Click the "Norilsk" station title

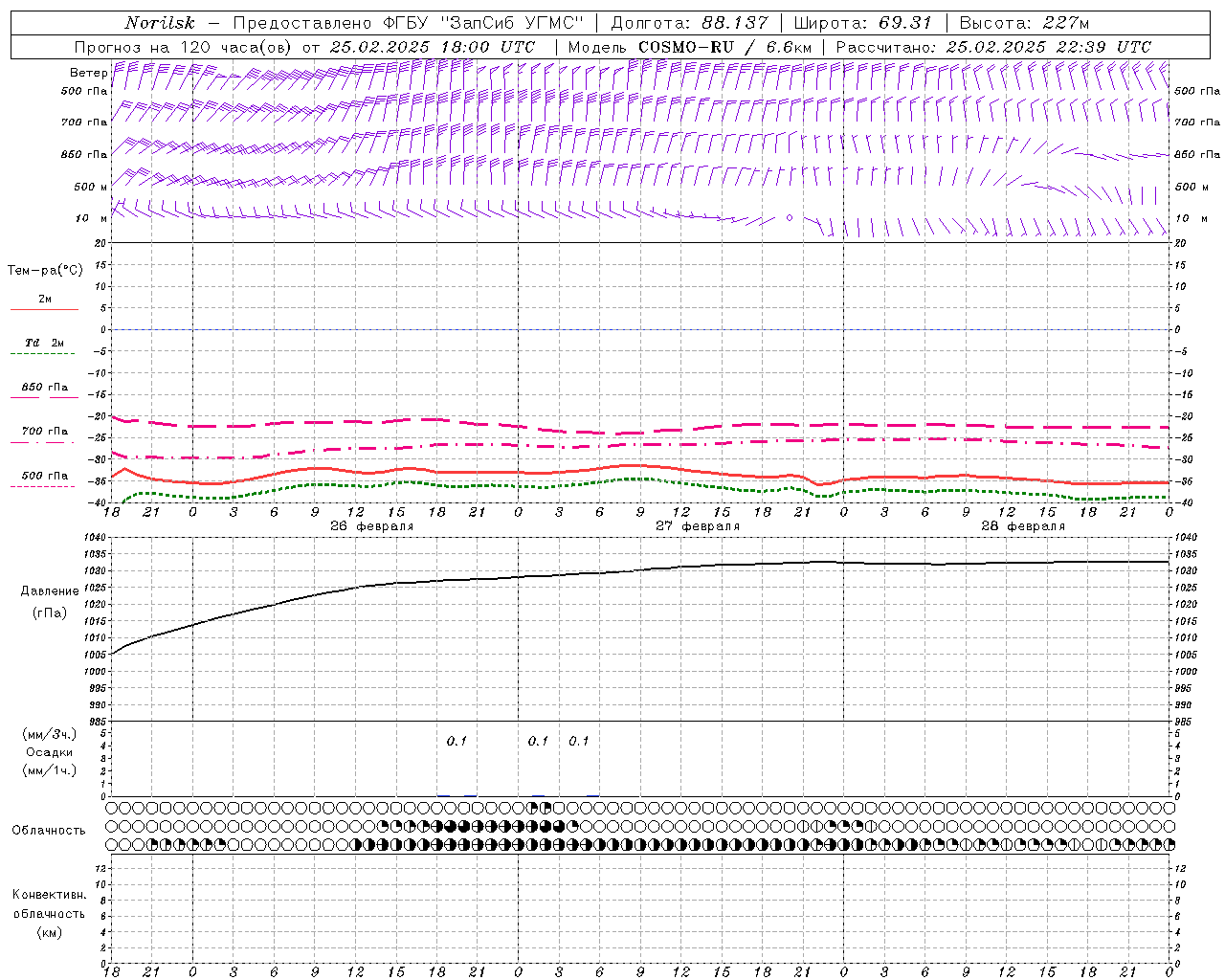tap(160, 23)
